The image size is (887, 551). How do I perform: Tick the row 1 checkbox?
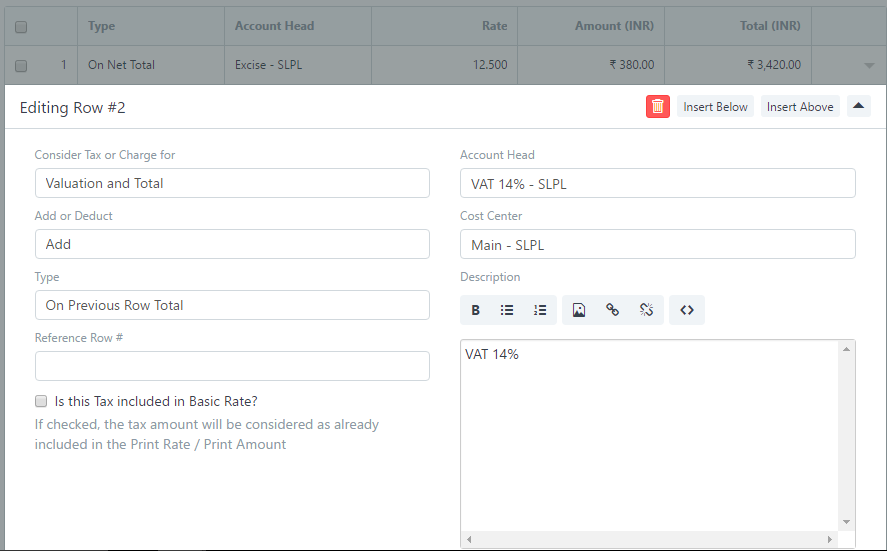21,66
